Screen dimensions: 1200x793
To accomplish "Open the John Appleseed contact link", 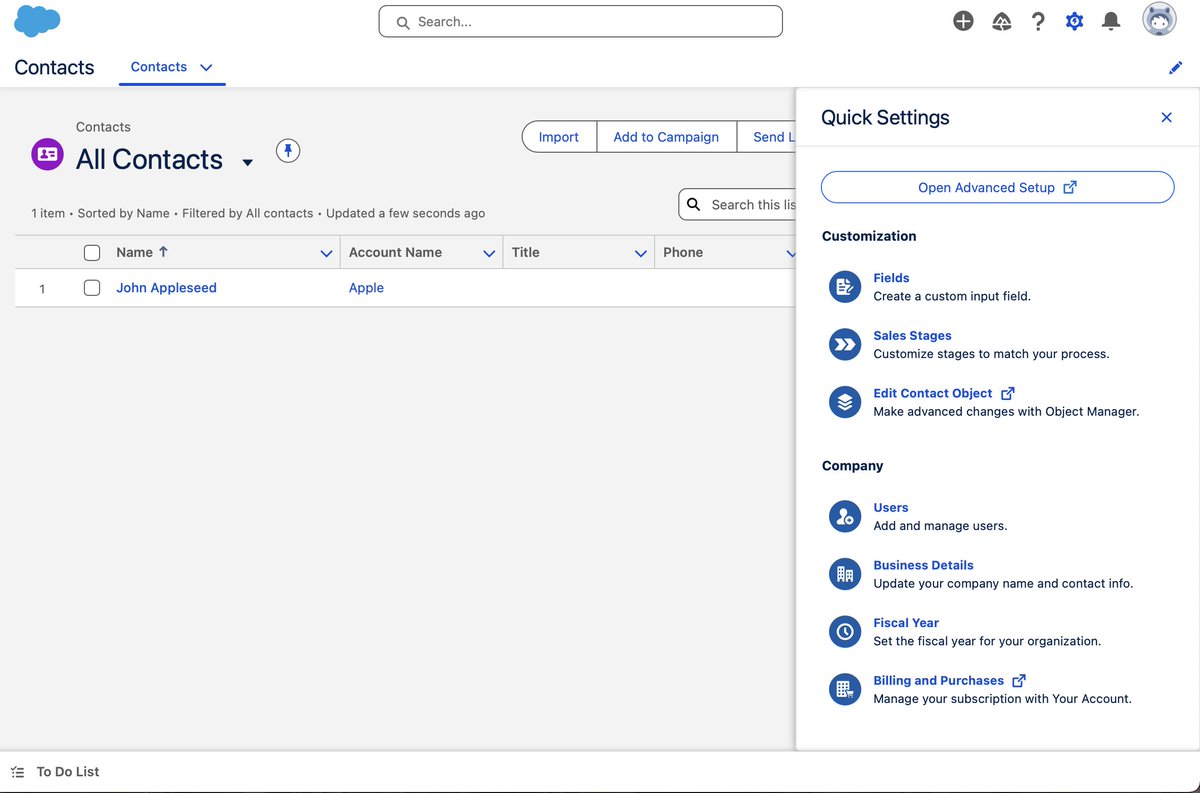I will click(x=166, y=288).
